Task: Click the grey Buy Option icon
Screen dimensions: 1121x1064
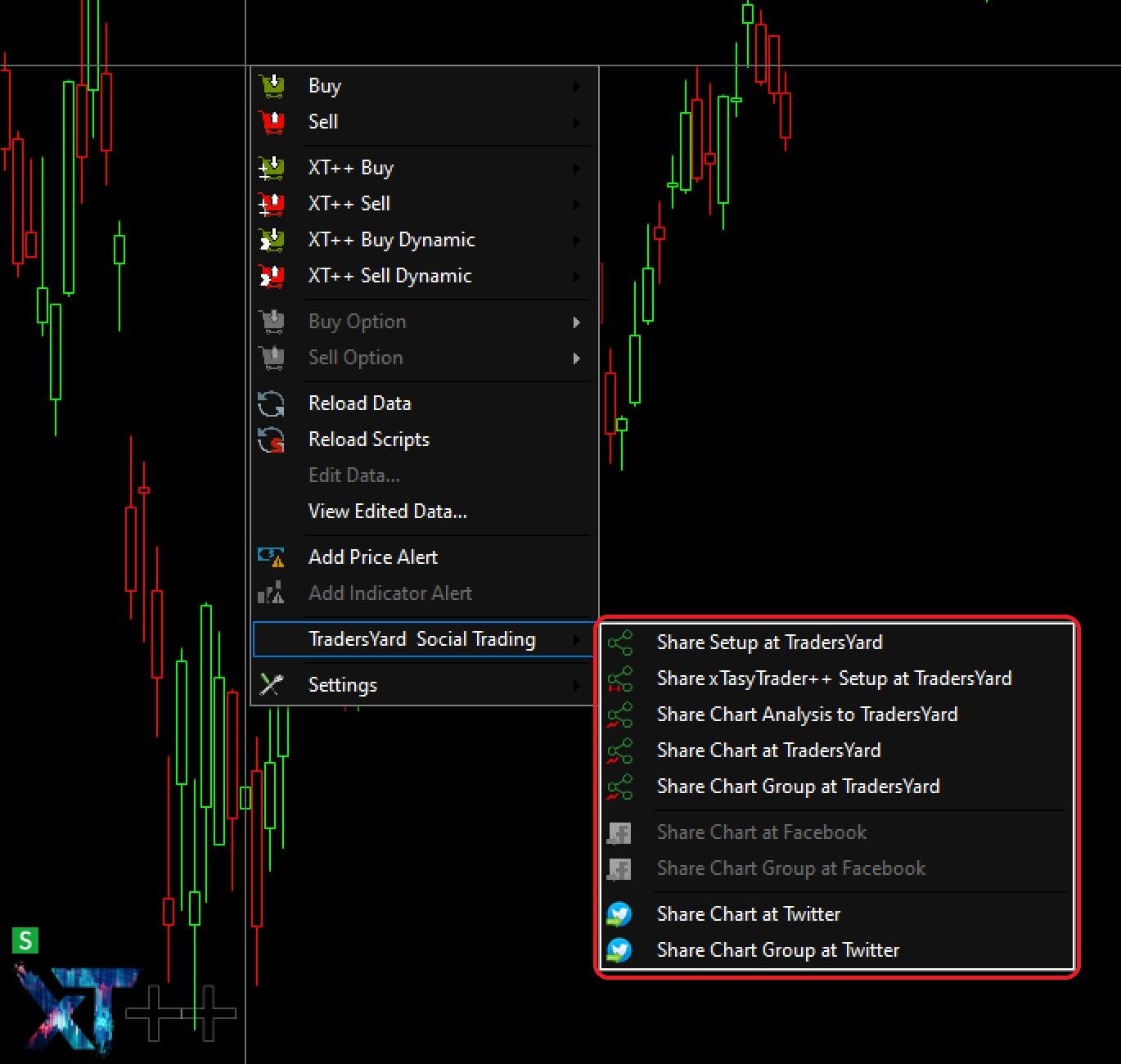Action: tap(272, 321)
